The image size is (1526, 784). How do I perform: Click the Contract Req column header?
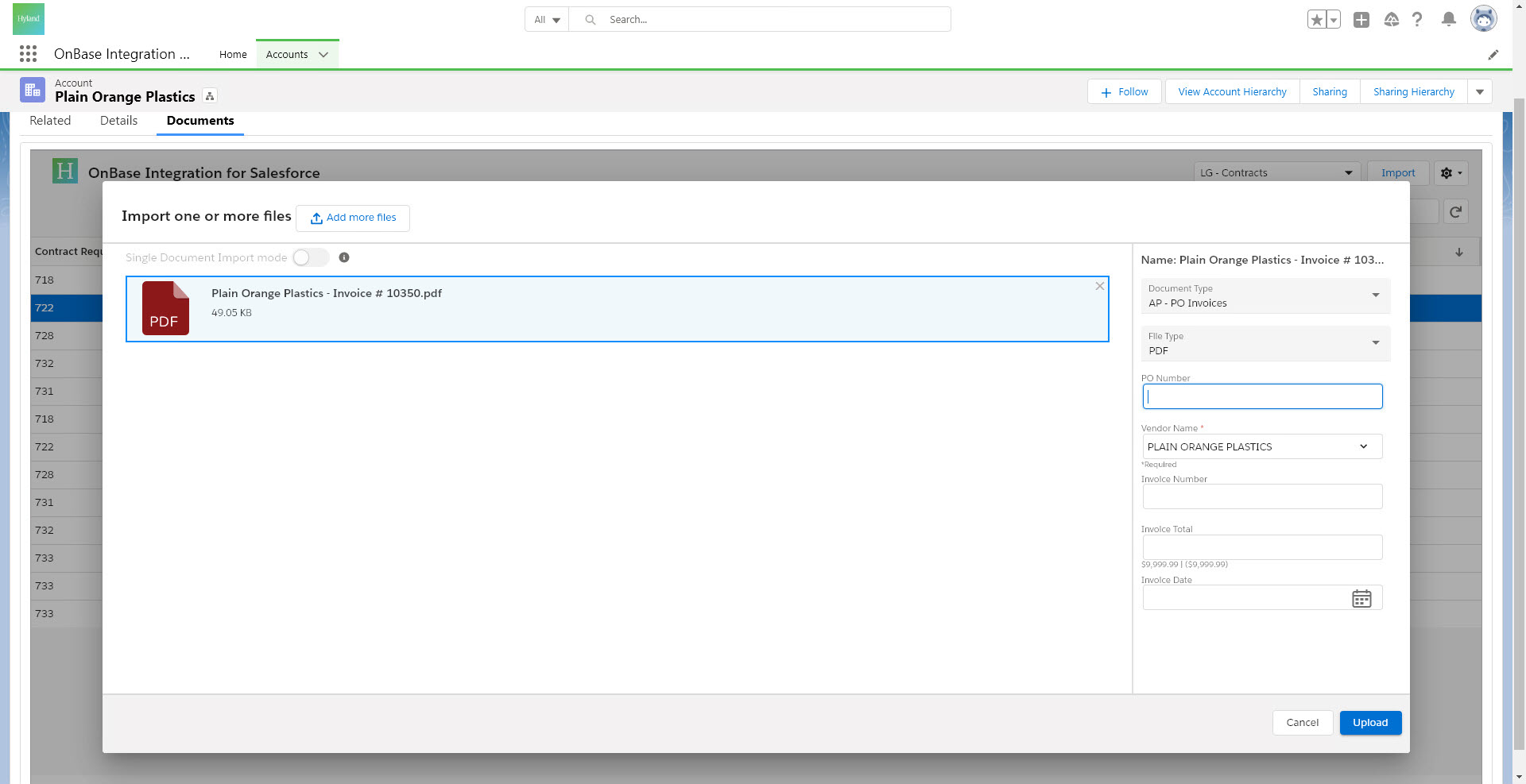click(68, 252)
